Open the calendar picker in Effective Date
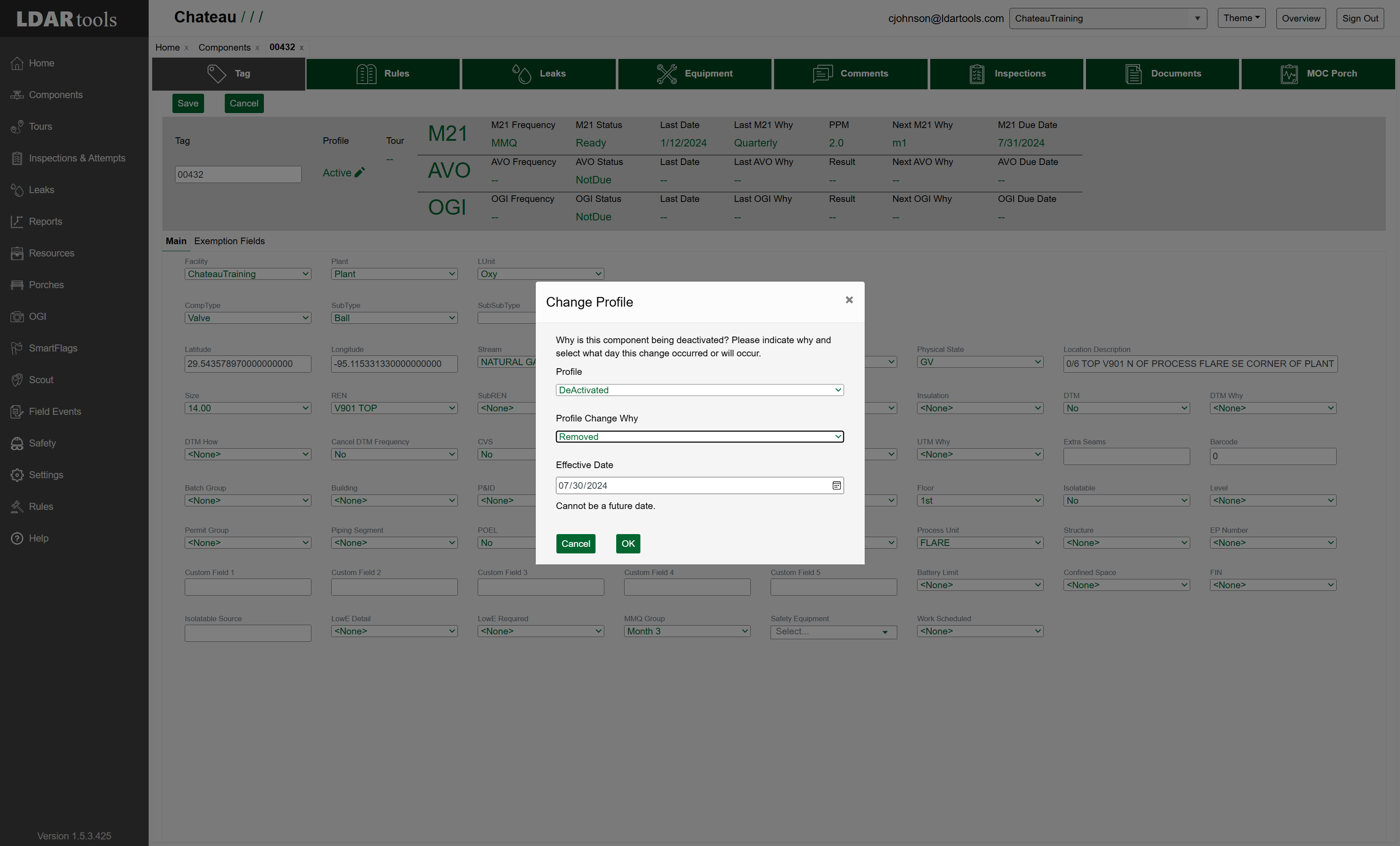Screen dimensions: 1400x846 pos(837,485)
